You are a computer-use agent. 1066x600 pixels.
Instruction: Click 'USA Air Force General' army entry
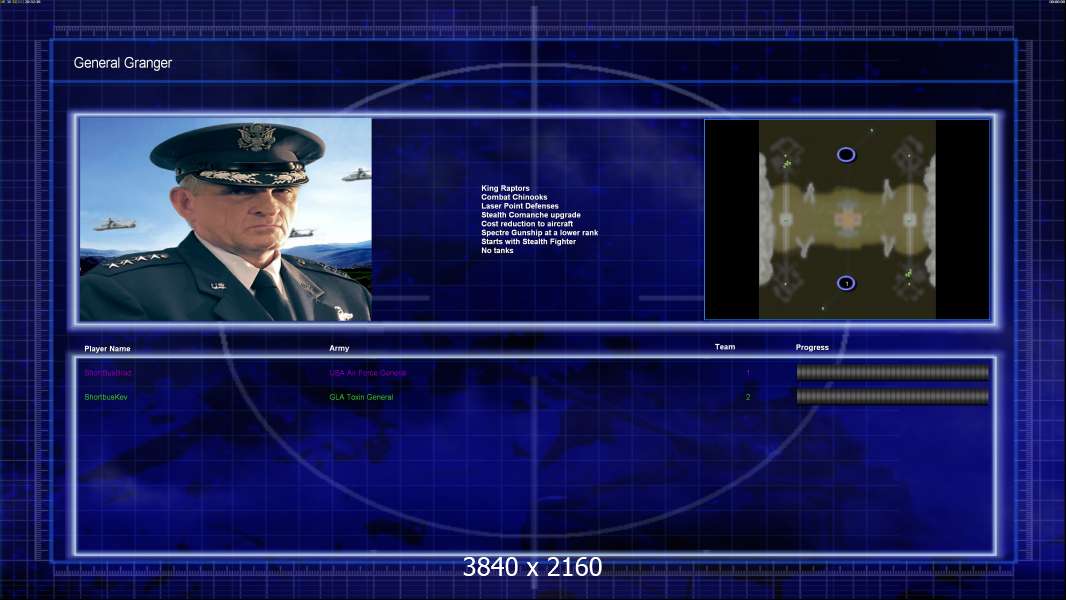click(x=368, y=373)
